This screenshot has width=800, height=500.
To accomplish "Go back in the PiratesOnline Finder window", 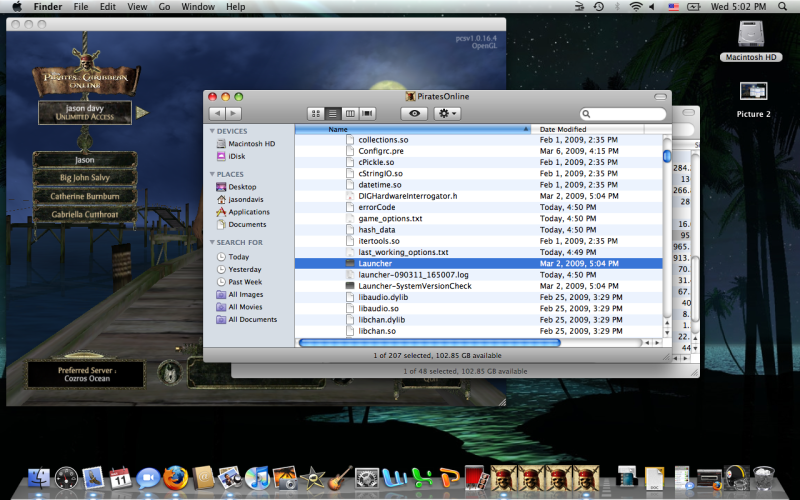I will 218,113.
